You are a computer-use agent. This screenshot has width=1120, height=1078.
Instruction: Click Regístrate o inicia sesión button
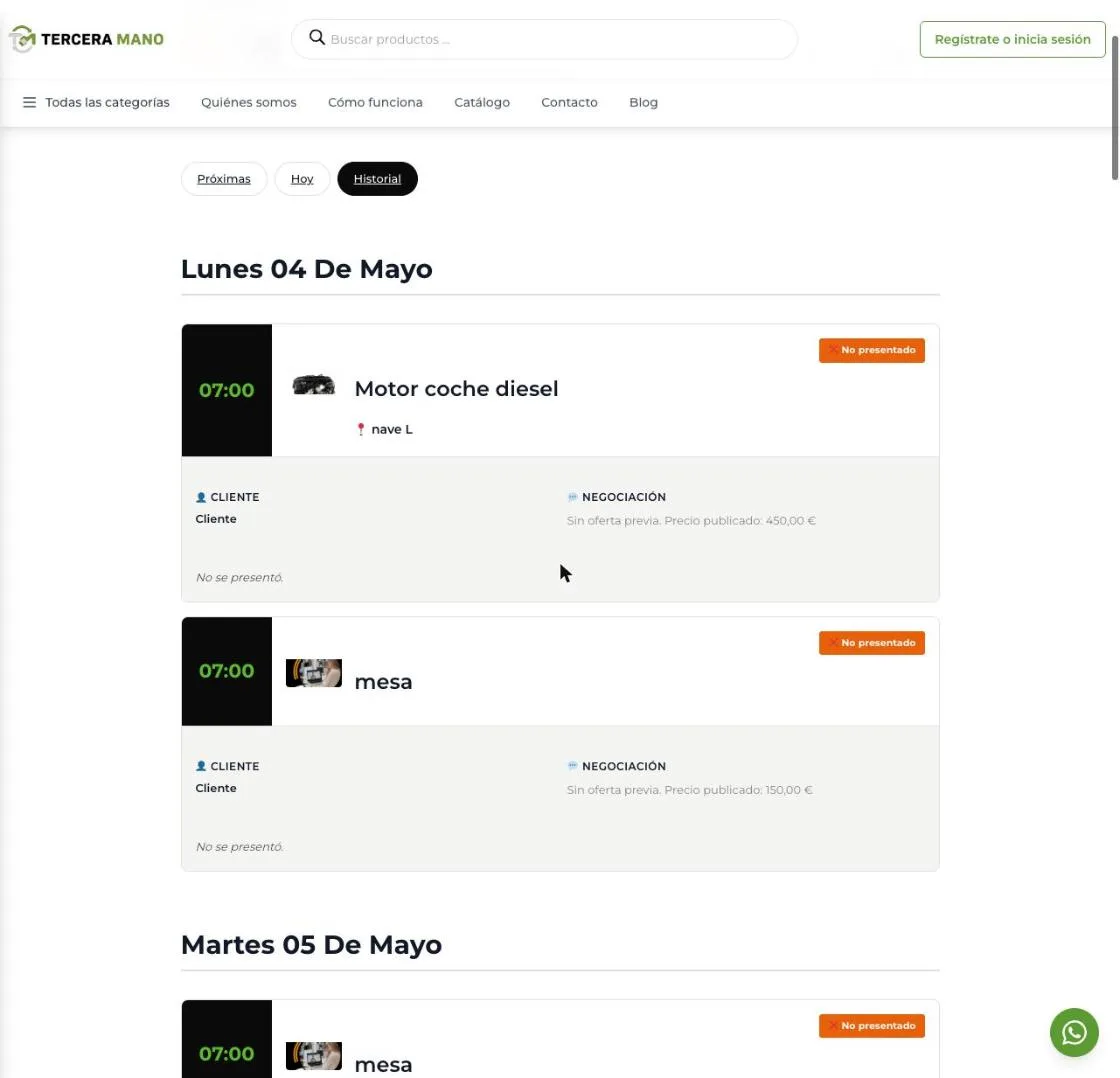[x=1012, y=39]
